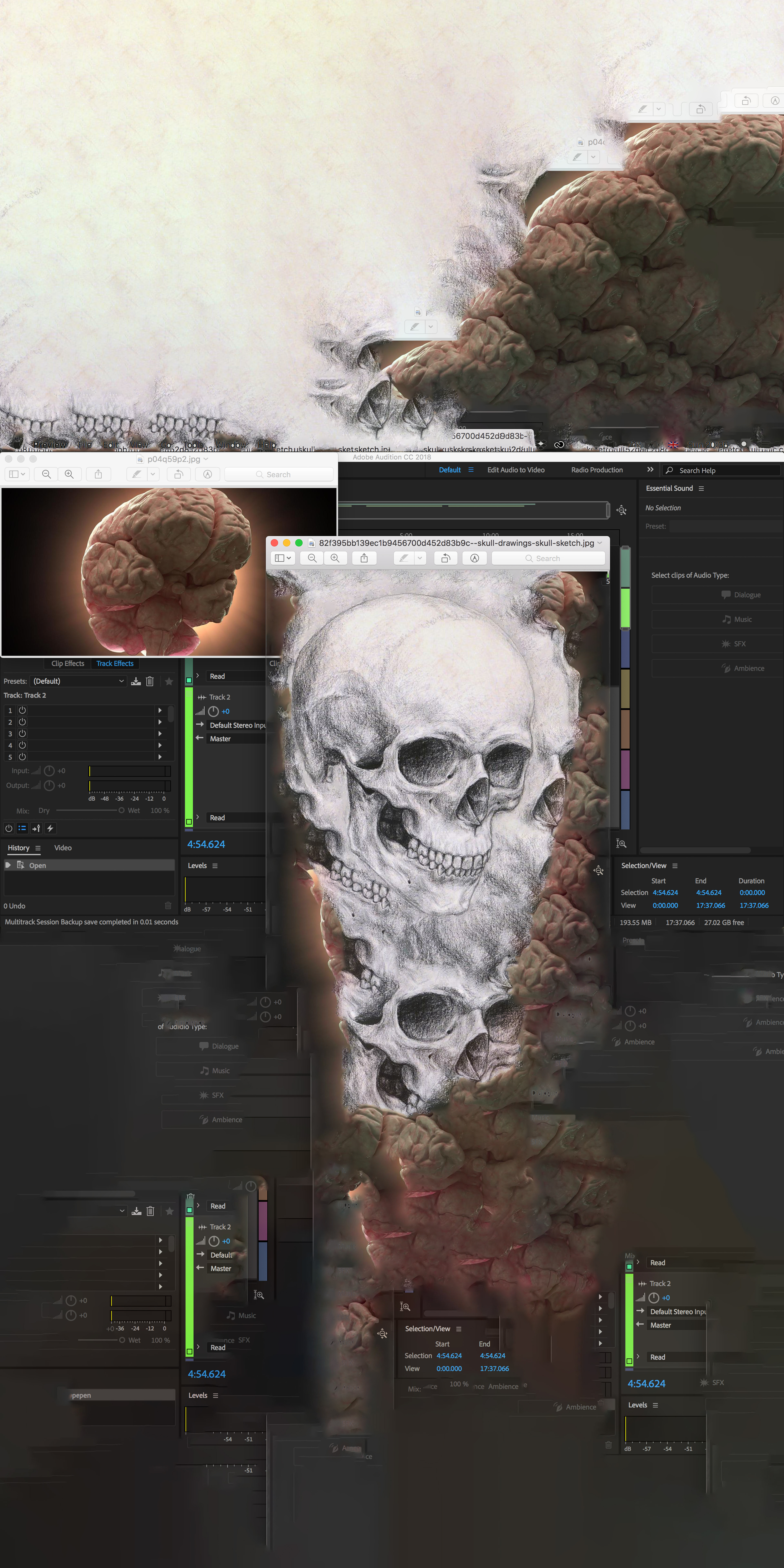Toggle power button for effect slot 1
784x1568 pixels.
click(x=22, y=710)
